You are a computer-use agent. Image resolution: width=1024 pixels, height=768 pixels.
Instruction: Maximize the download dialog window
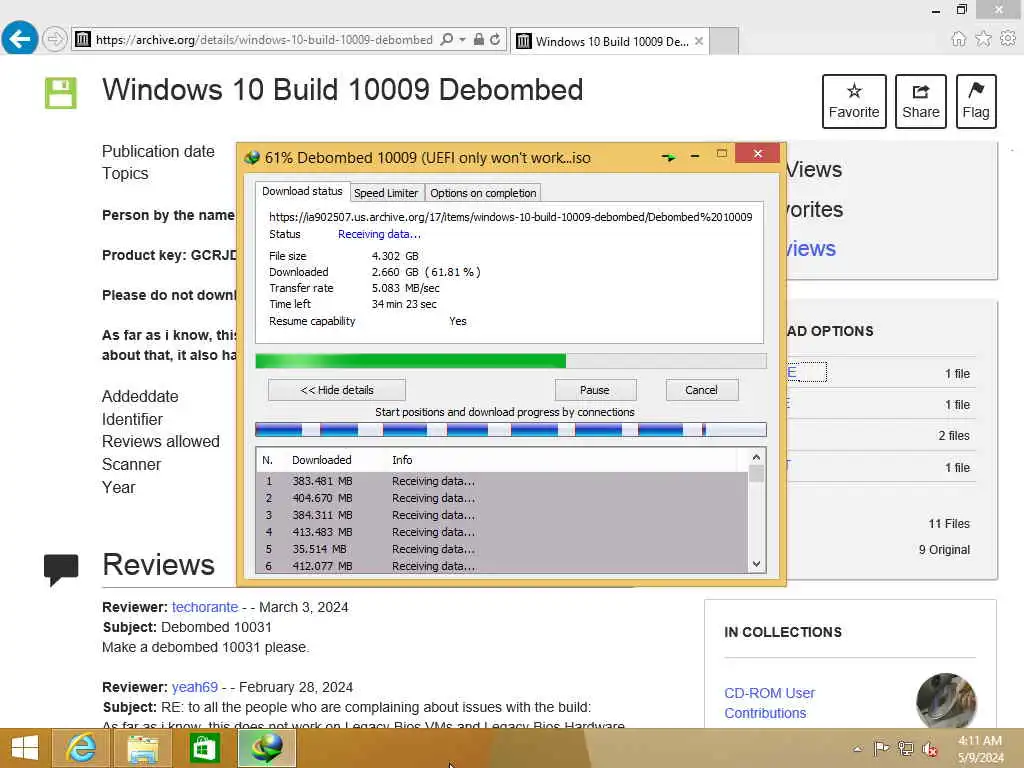(722, 153)
